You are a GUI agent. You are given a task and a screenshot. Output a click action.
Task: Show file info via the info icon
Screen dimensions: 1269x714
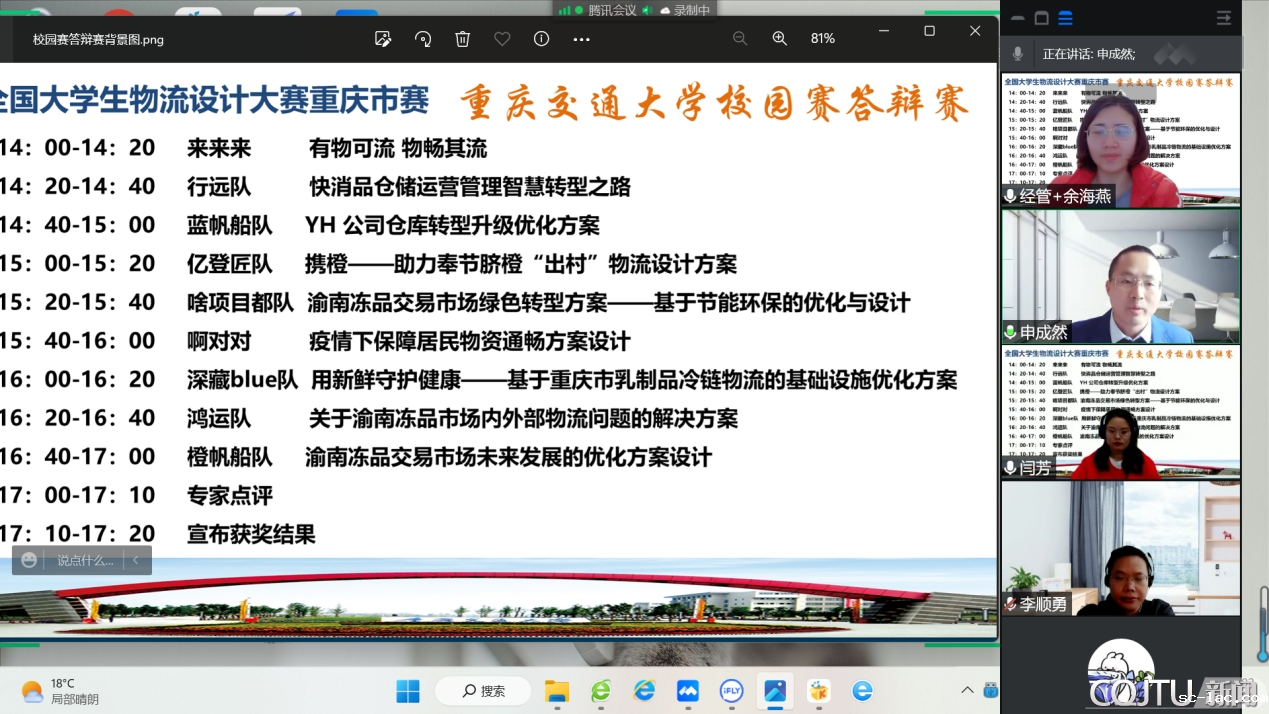[x=542, y=39]
